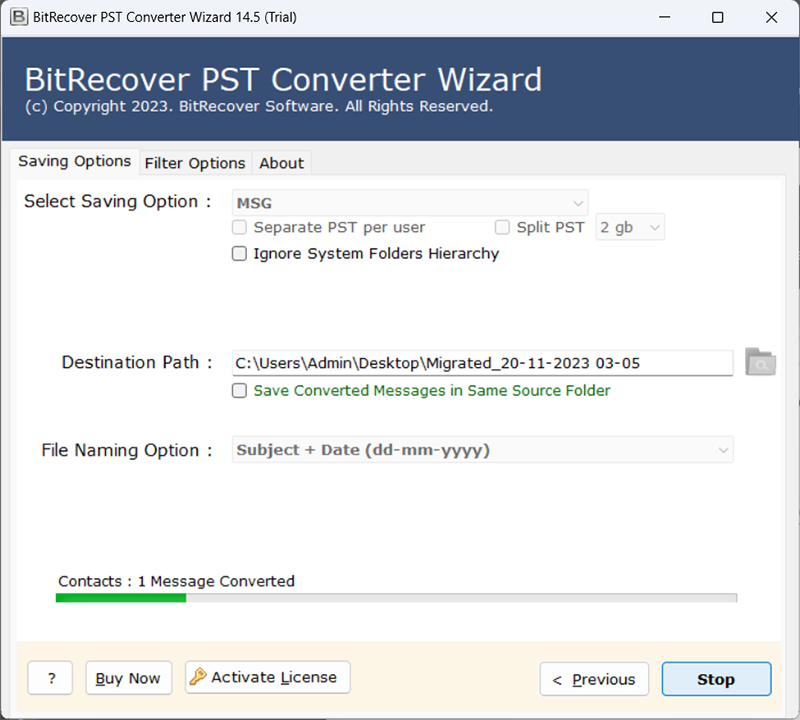Open the Filter Options tab
This screenshot has width=800, height=720.
pos(195,163)
